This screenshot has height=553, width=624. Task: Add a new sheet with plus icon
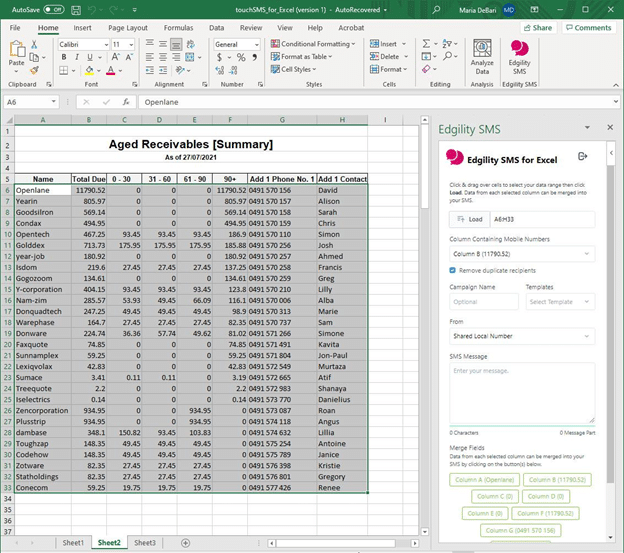[x=186, y=542]
